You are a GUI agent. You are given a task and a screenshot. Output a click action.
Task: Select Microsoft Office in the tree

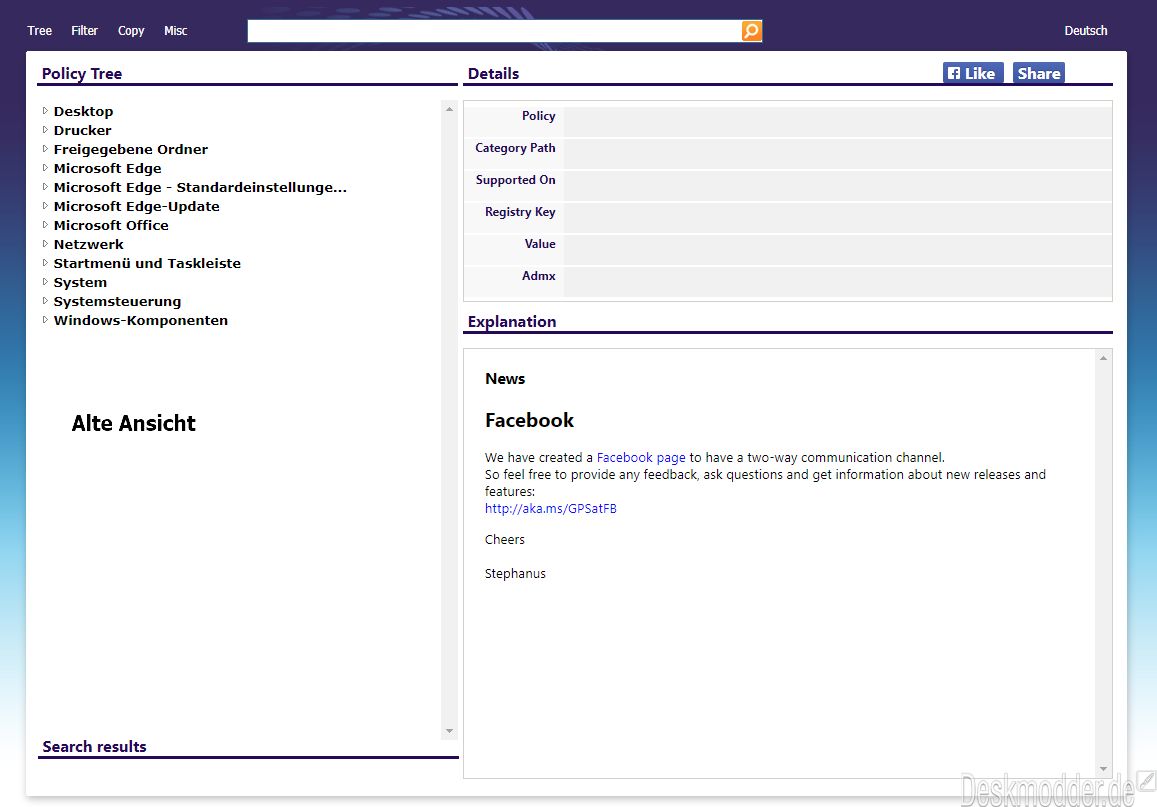111,226
